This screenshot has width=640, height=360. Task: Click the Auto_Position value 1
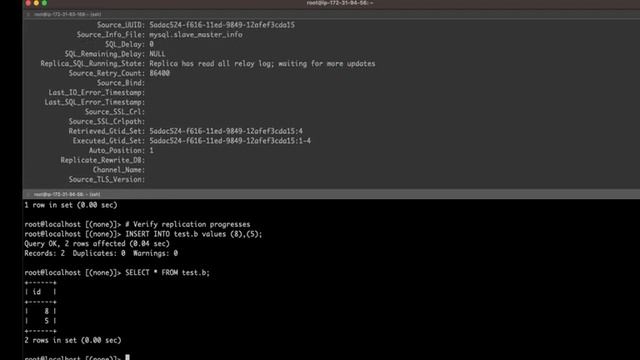click(x=151, y=151)
